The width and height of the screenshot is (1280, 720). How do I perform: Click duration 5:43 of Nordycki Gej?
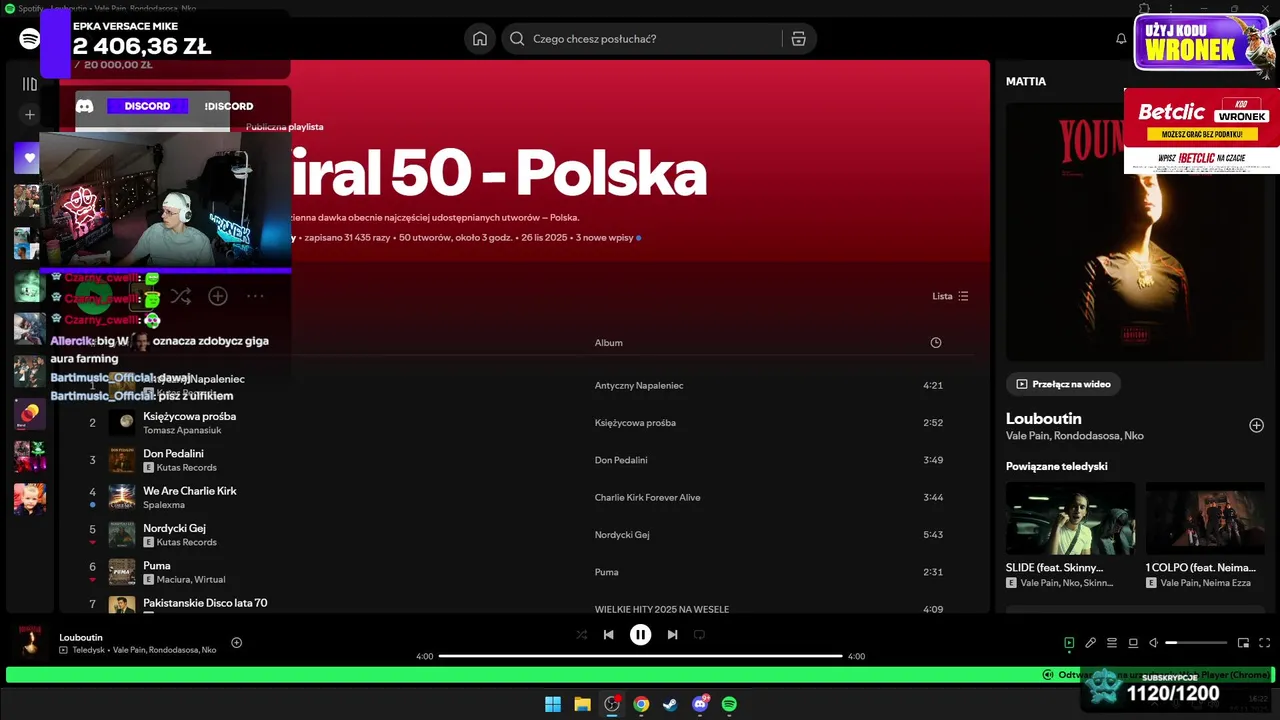933,535
